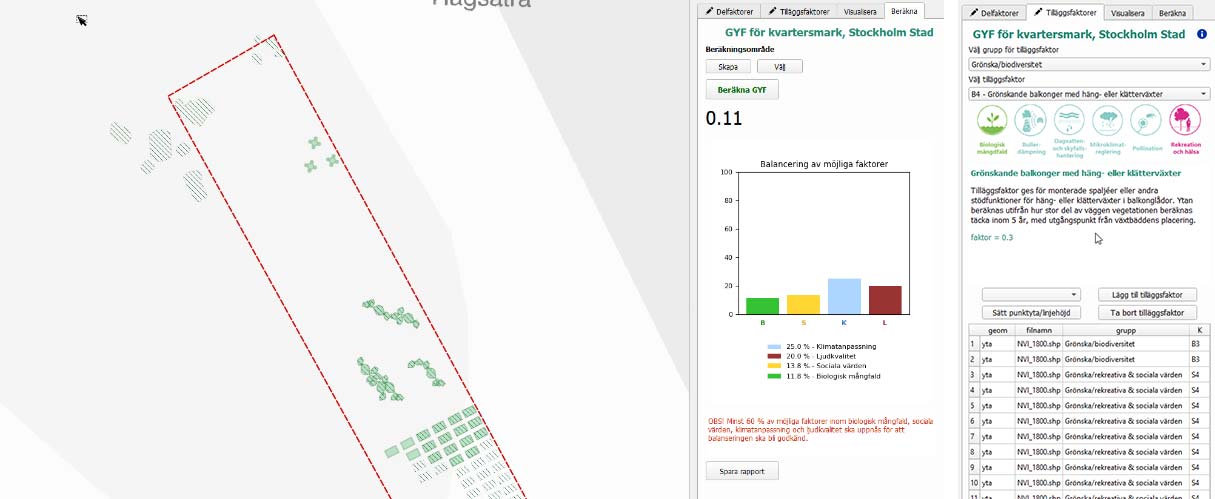Image resolution: width=1215 pixels, height=499 pixels.
Task: Click the 'yta' cell in row 6
Action: tap(998, 421)
